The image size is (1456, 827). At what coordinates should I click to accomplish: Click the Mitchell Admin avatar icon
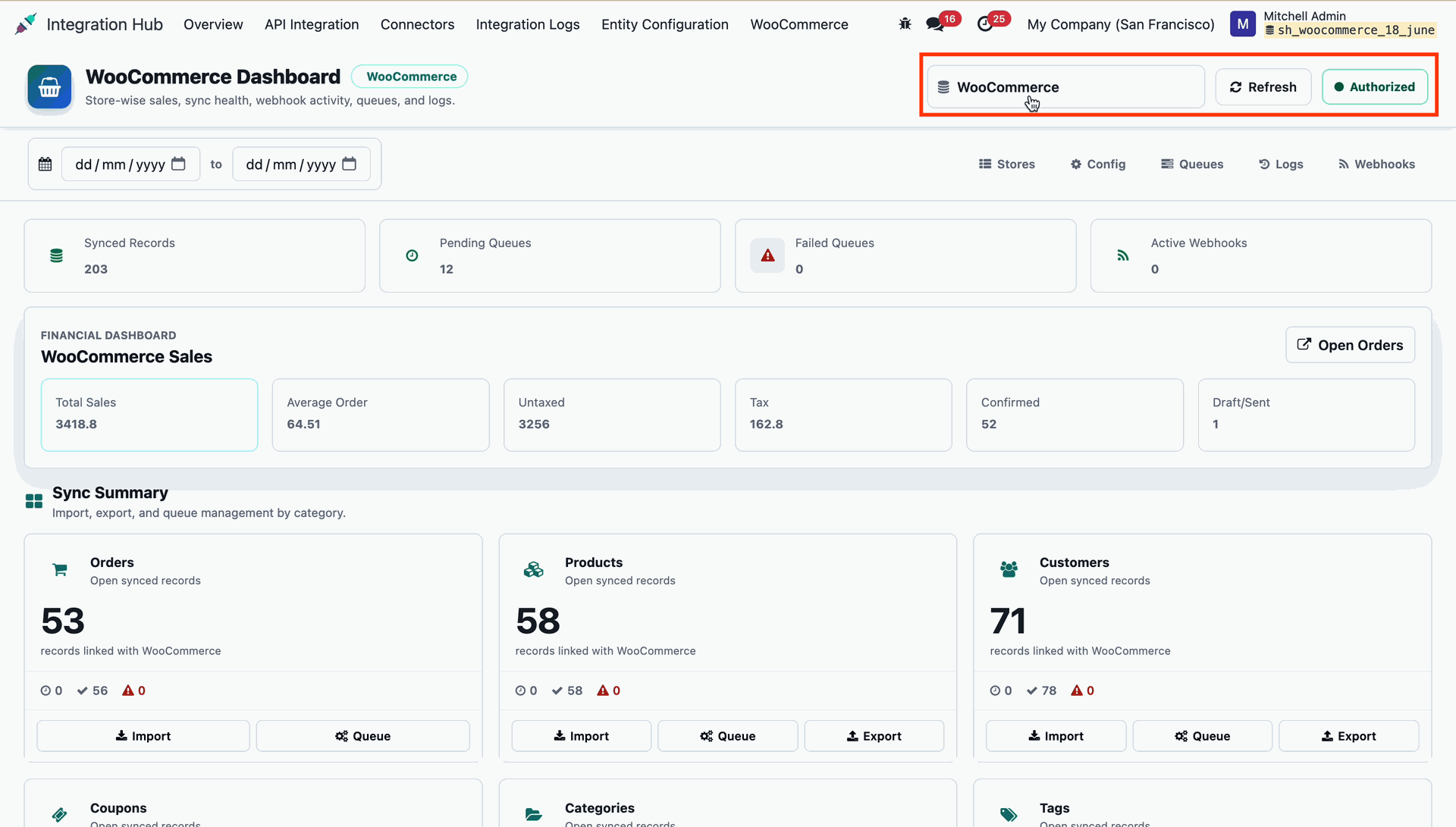pos(1242,24)
